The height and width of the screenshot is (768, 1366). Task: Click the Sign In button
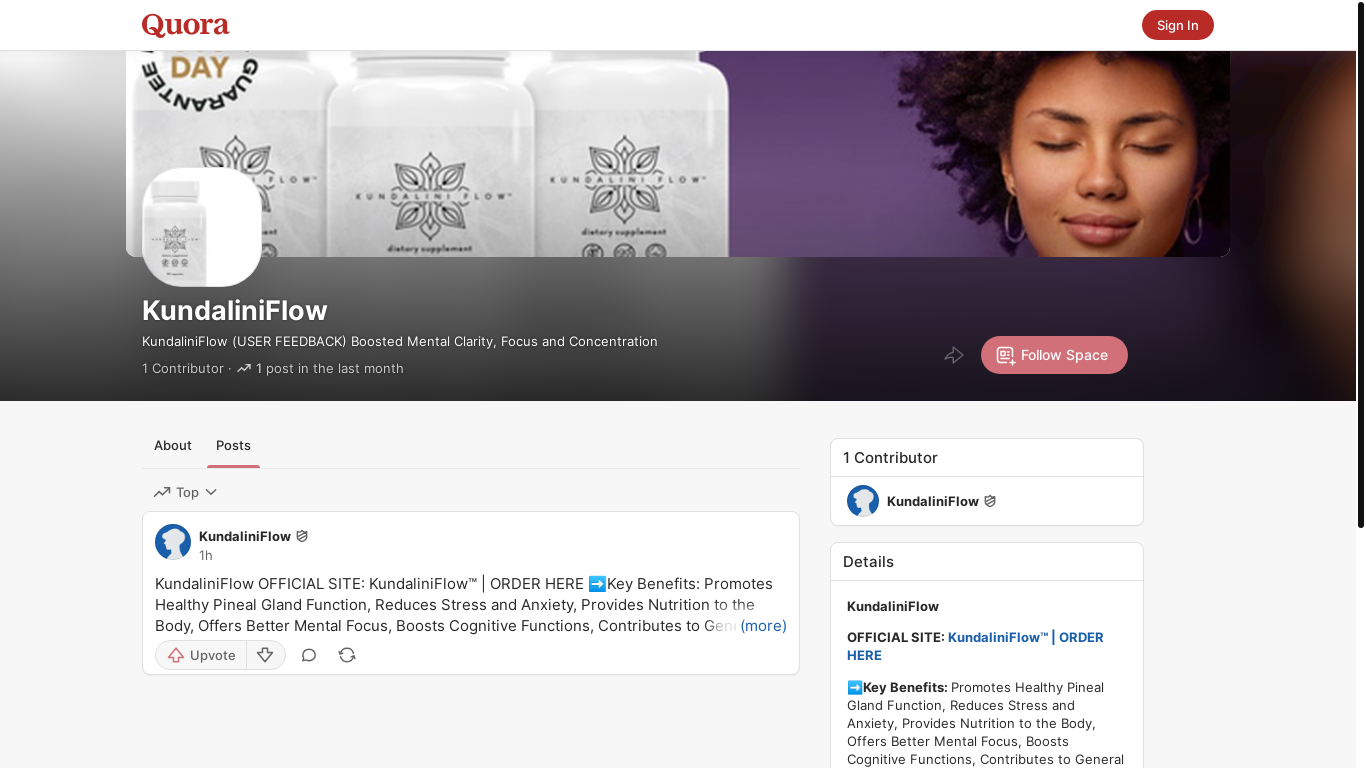tap(1177, 25)
